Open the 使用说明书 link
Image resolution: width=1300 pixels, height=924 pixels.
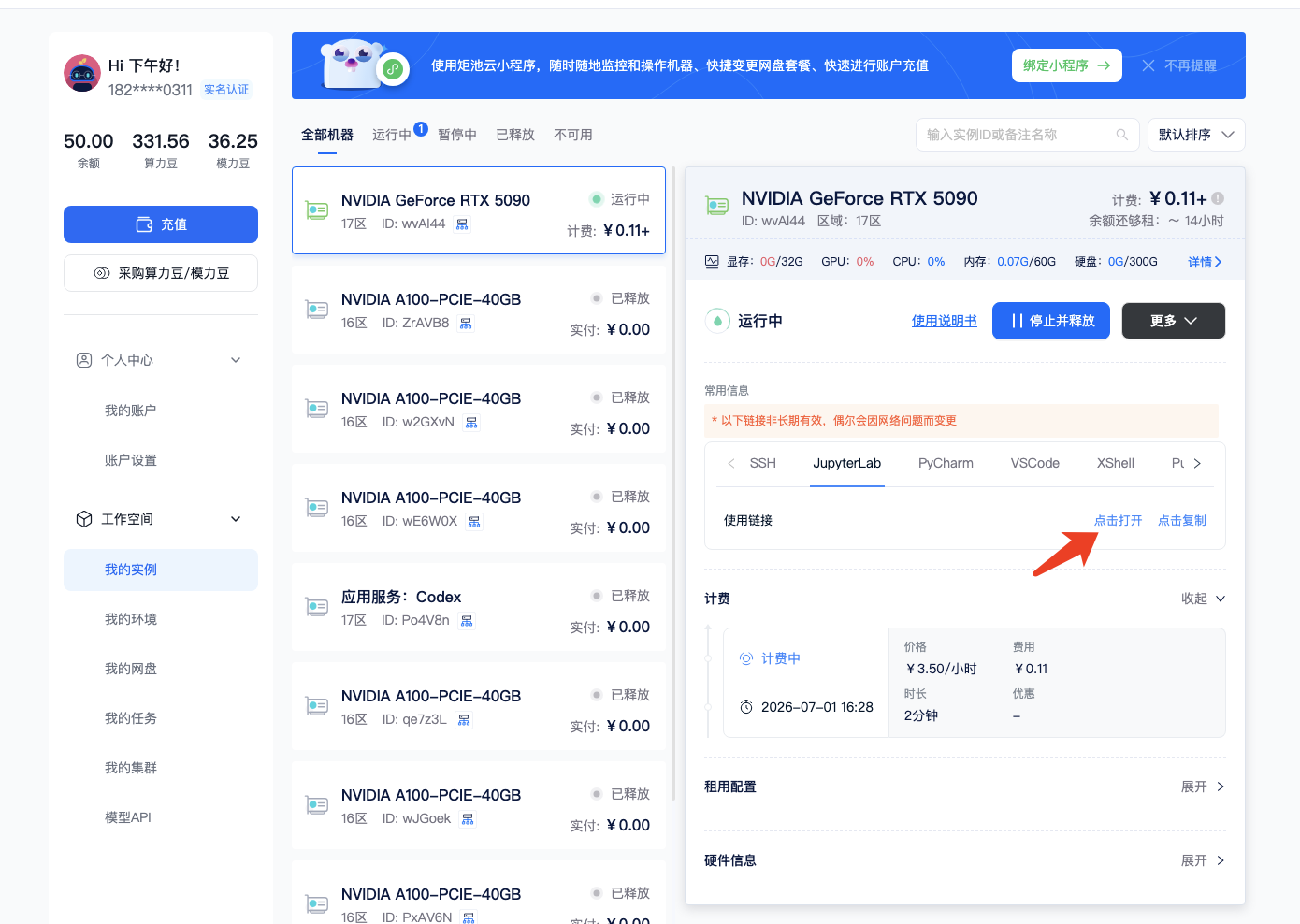(x=945, y=321)
